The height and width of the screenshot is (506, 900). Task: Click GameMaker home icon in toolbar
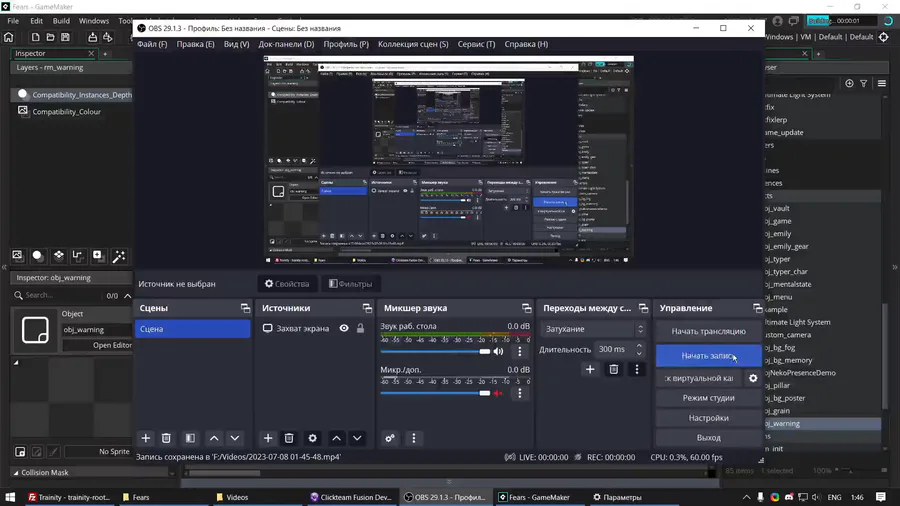click(x=9, y=37)
